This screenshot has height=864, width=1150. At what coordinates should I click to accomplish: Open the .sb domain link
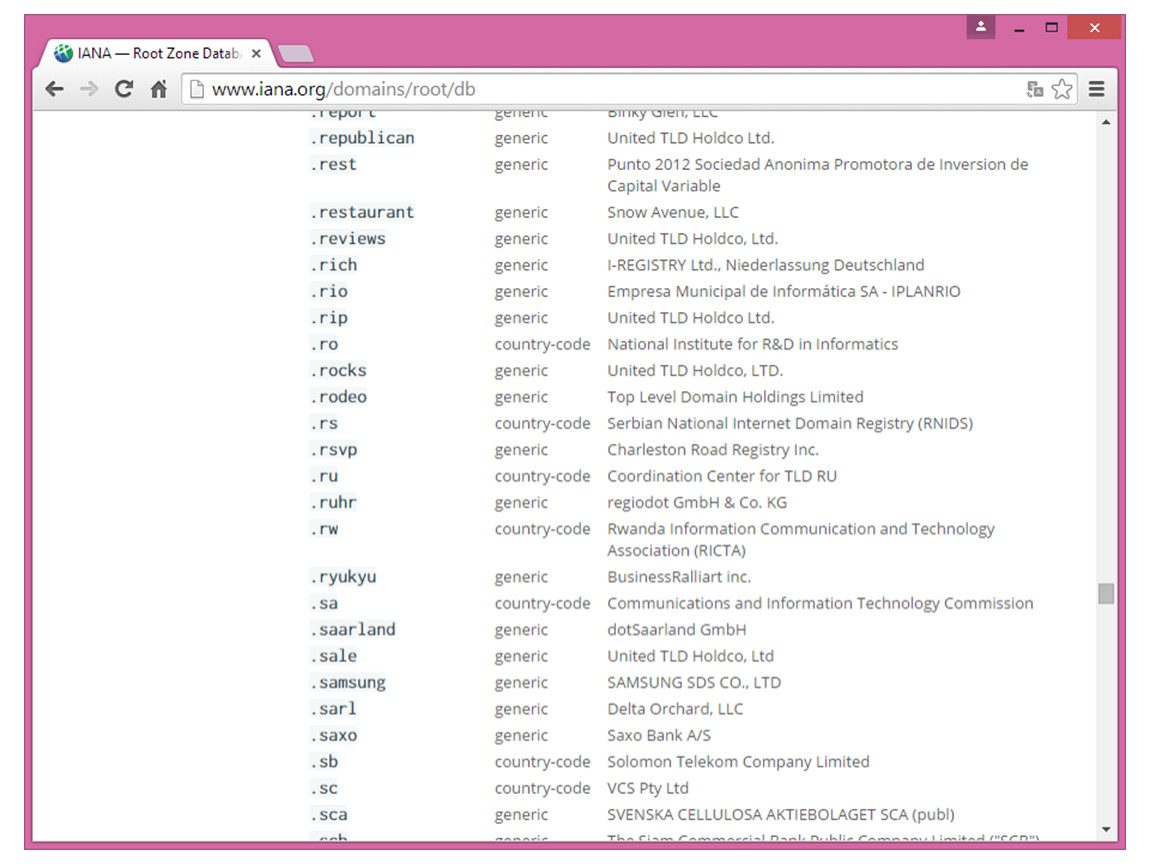323,761
